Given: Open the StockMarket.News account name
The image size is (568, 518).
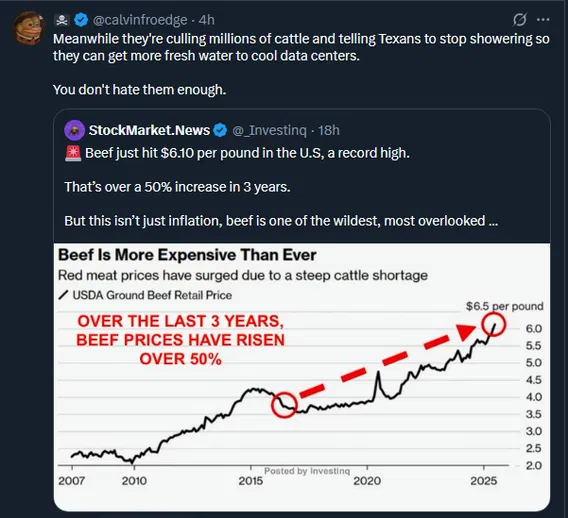Looking at the screenshot, I should 149,130.
